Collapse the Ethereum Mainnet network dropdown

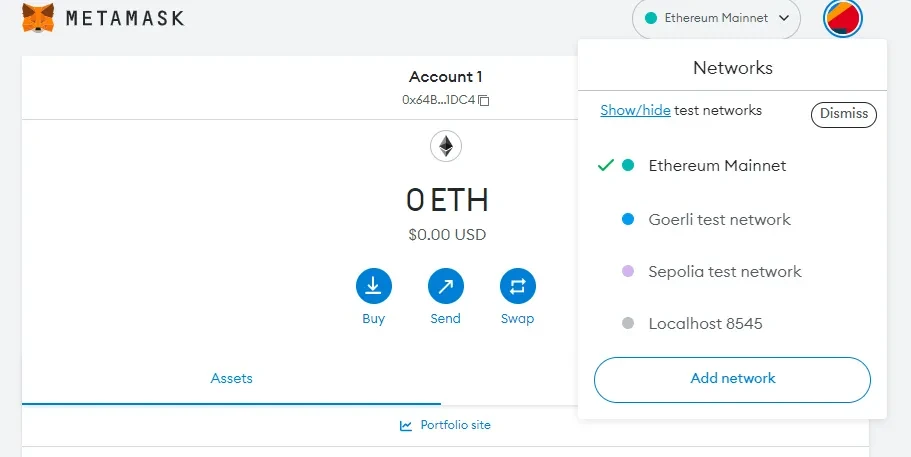[716, 19]
